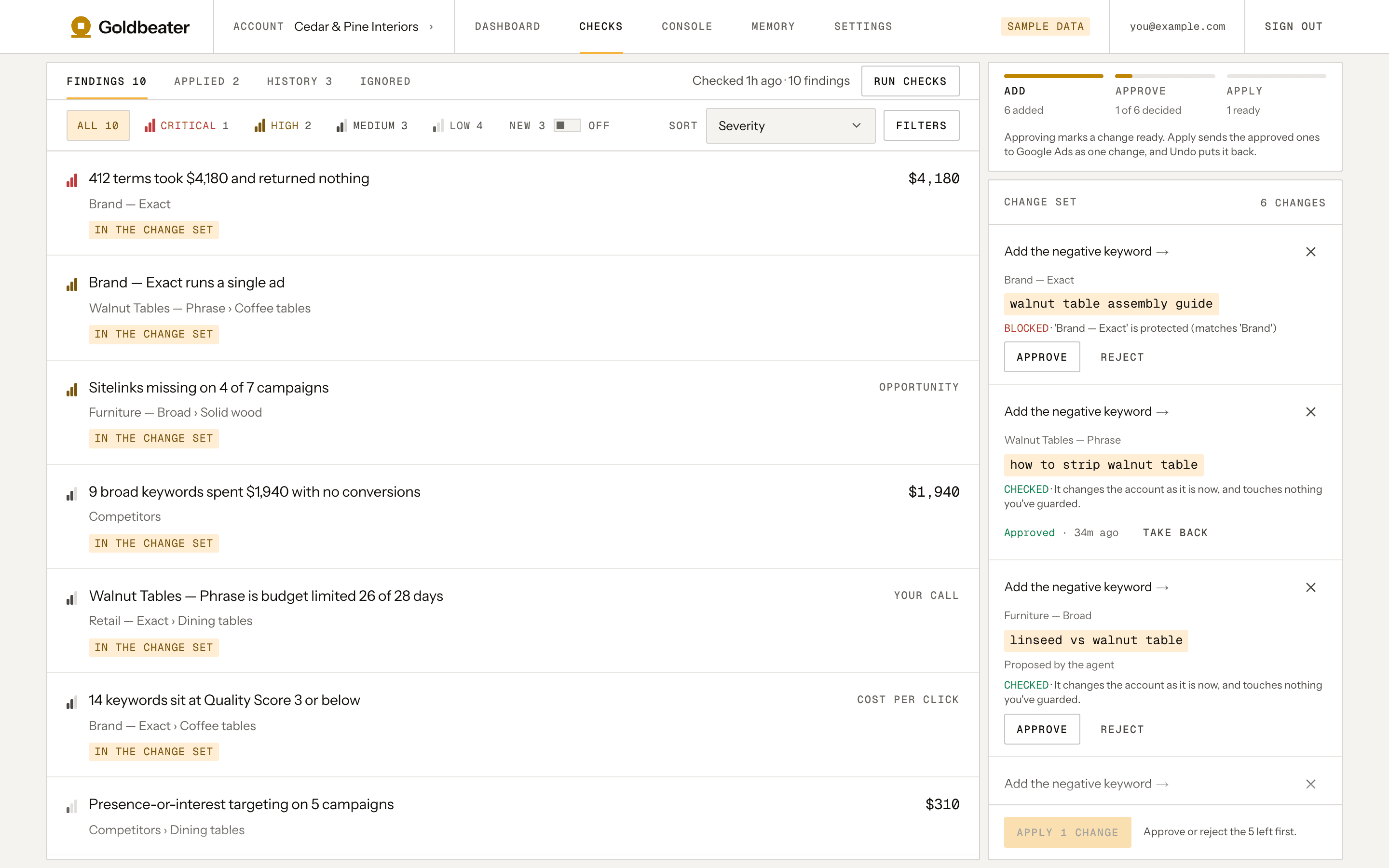
Task: Remove the linseed vs walnut table change
Action: point(1310,587)
